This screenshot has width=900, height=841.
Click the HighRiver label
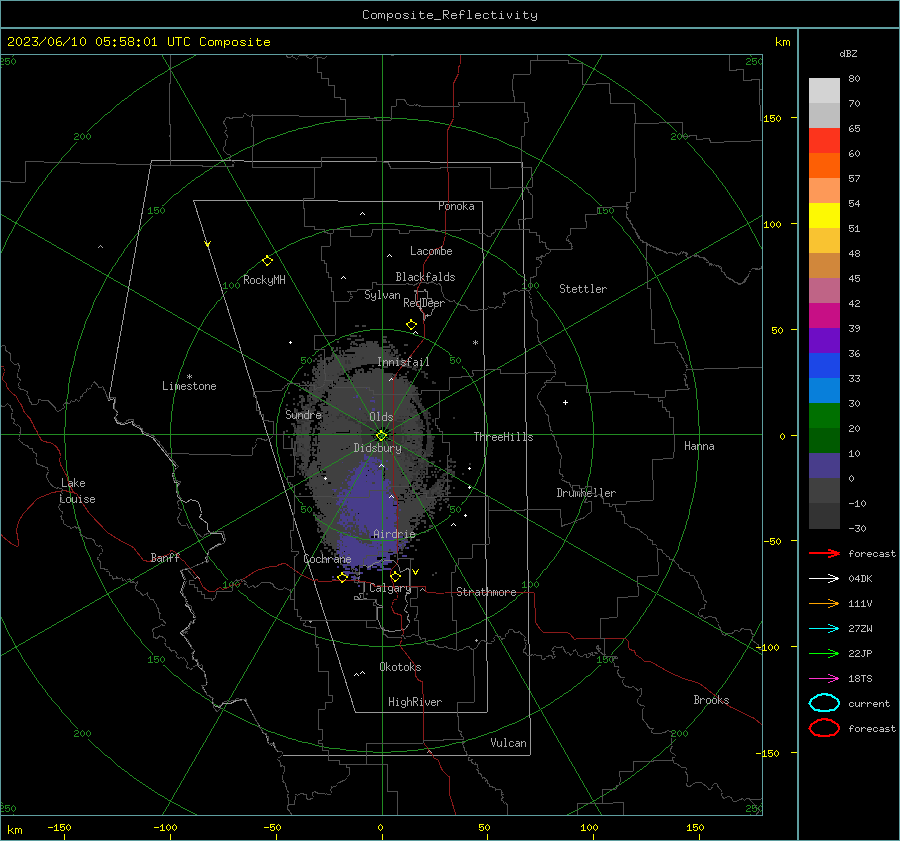pyautogui.click(x=415, y=702)
